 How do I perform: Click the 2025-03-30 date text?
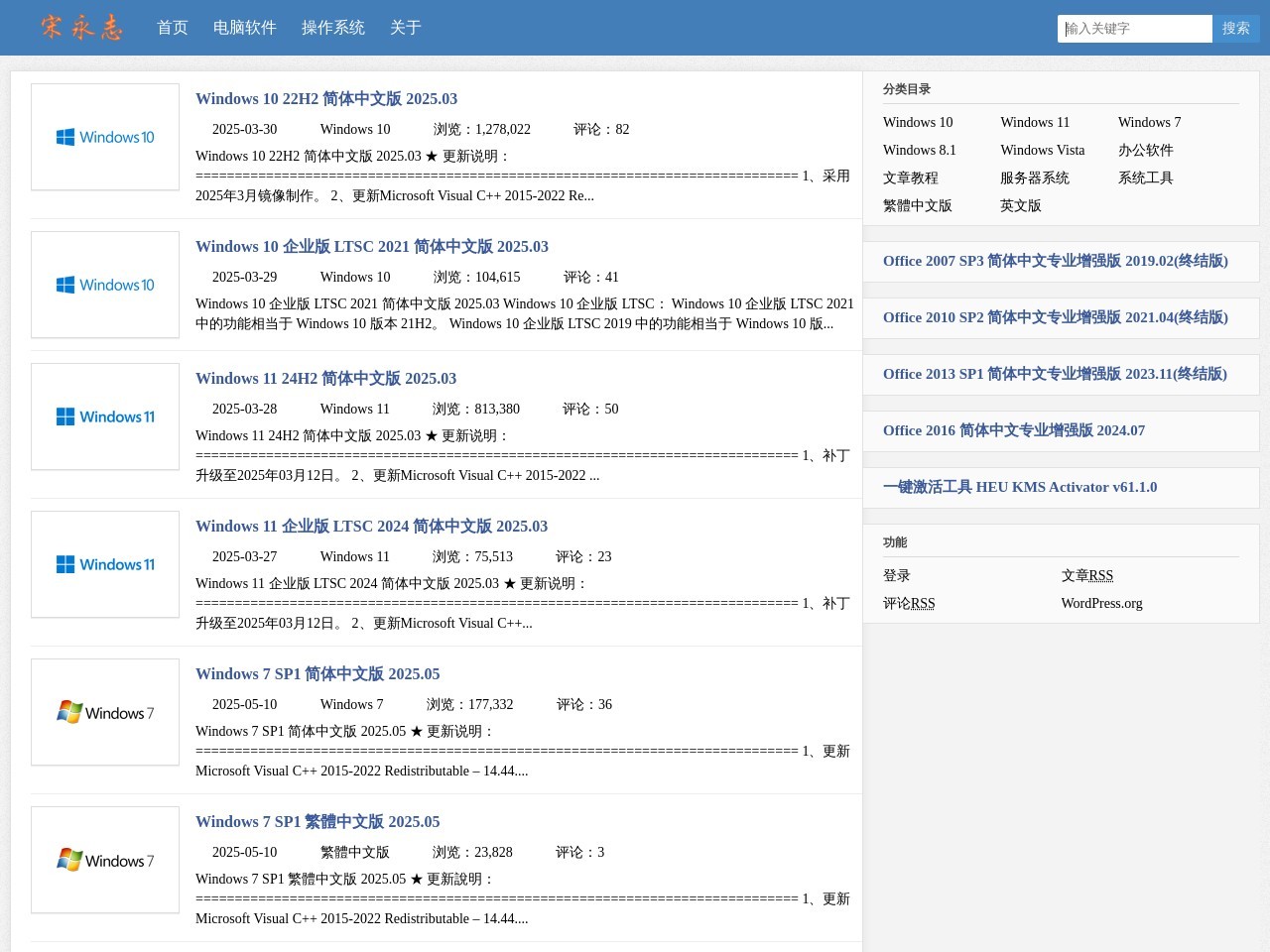244,130
